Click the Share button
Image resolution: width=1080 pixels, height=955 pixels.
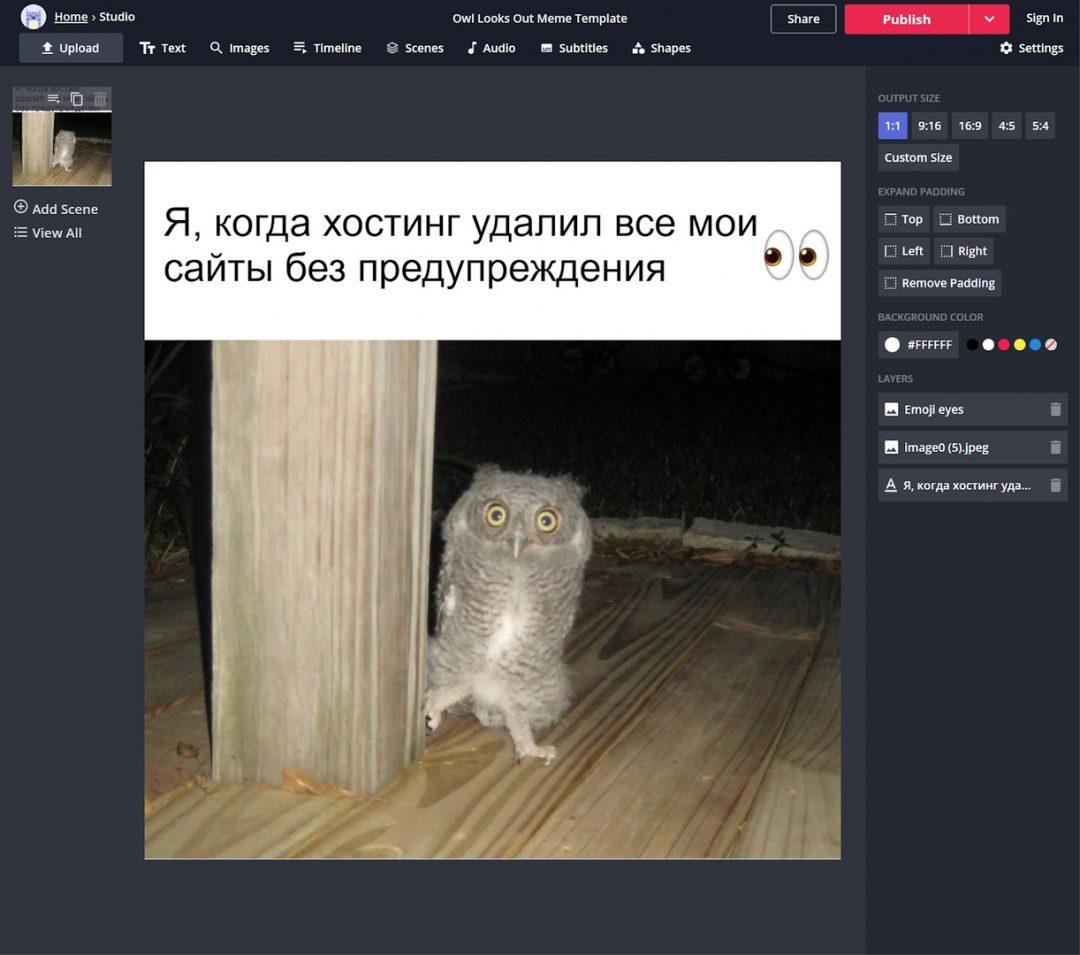click(x=802, y=18)
